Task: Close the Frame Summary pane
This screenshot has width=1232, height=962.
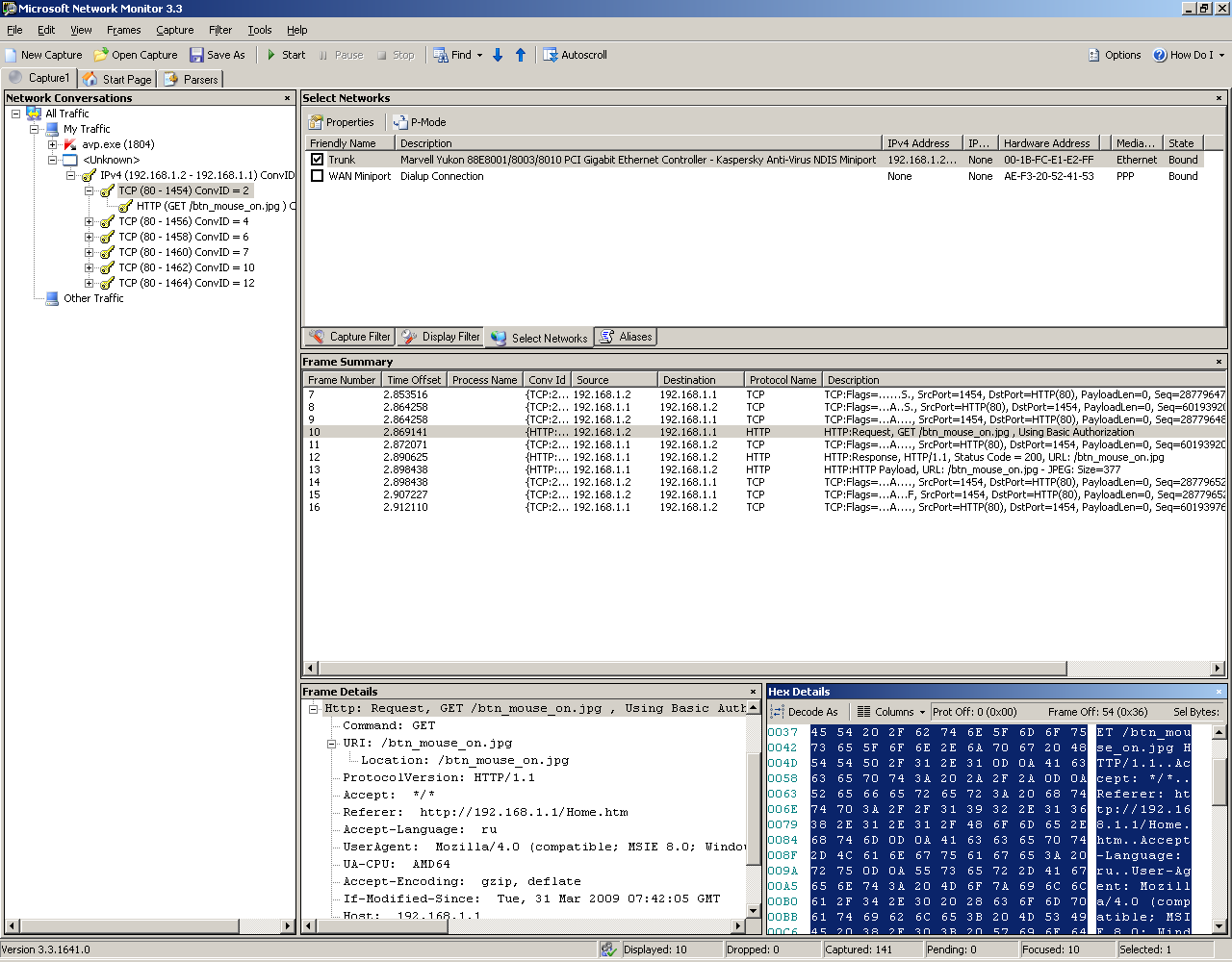Action: click(x=1219, y=362)
